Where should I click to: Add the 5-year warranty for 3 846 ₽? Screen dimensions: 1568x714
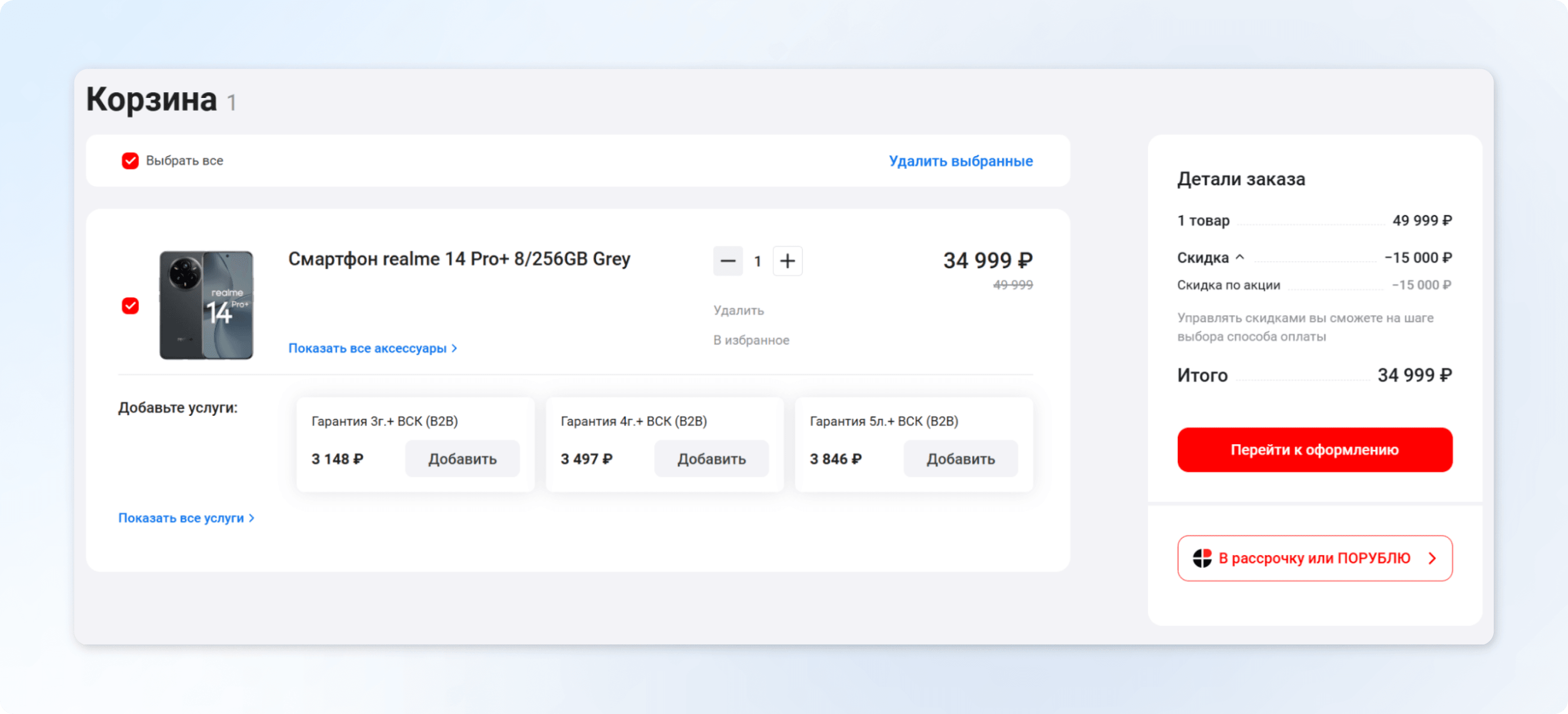click(960, 458)
